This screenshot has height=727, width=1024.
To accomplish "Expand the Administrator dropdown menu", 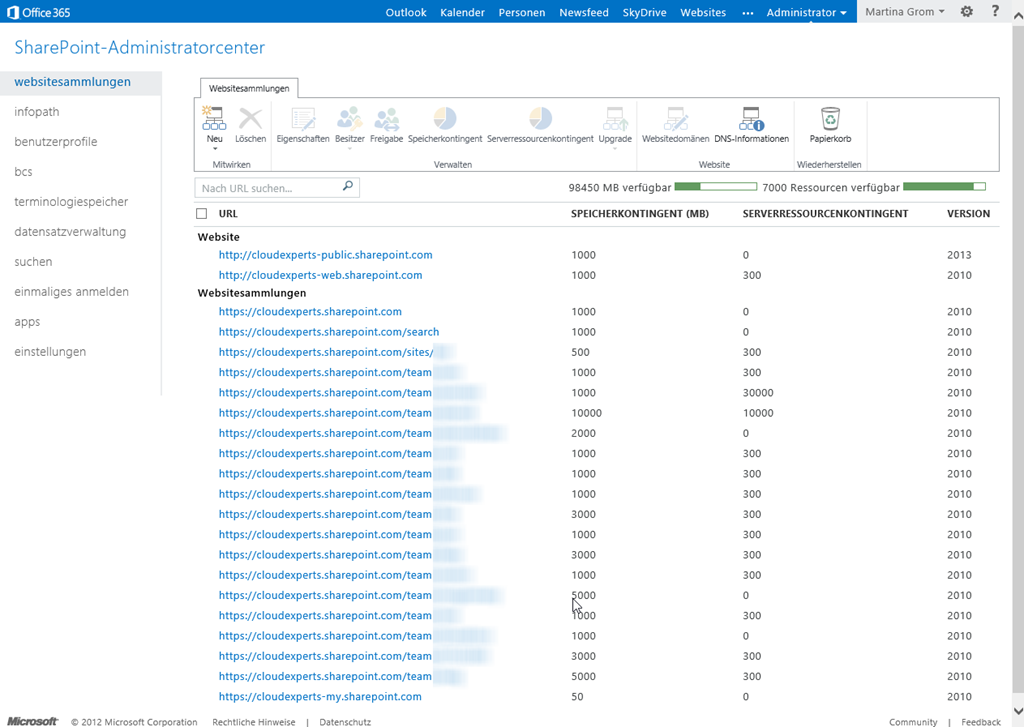I will pos(806,12).
